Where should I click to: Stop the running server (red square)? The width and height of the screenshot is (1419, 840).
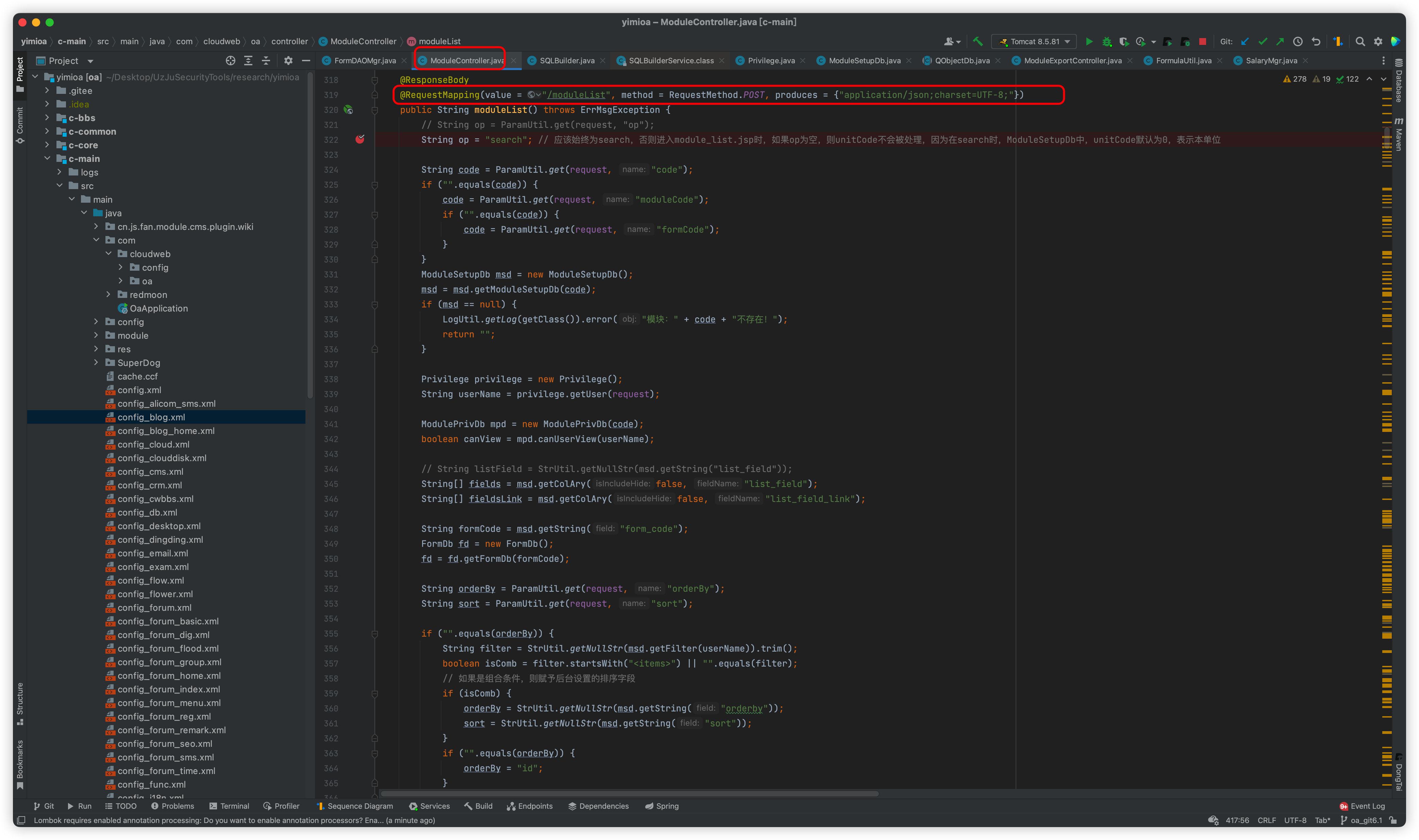pos(1202,41)
